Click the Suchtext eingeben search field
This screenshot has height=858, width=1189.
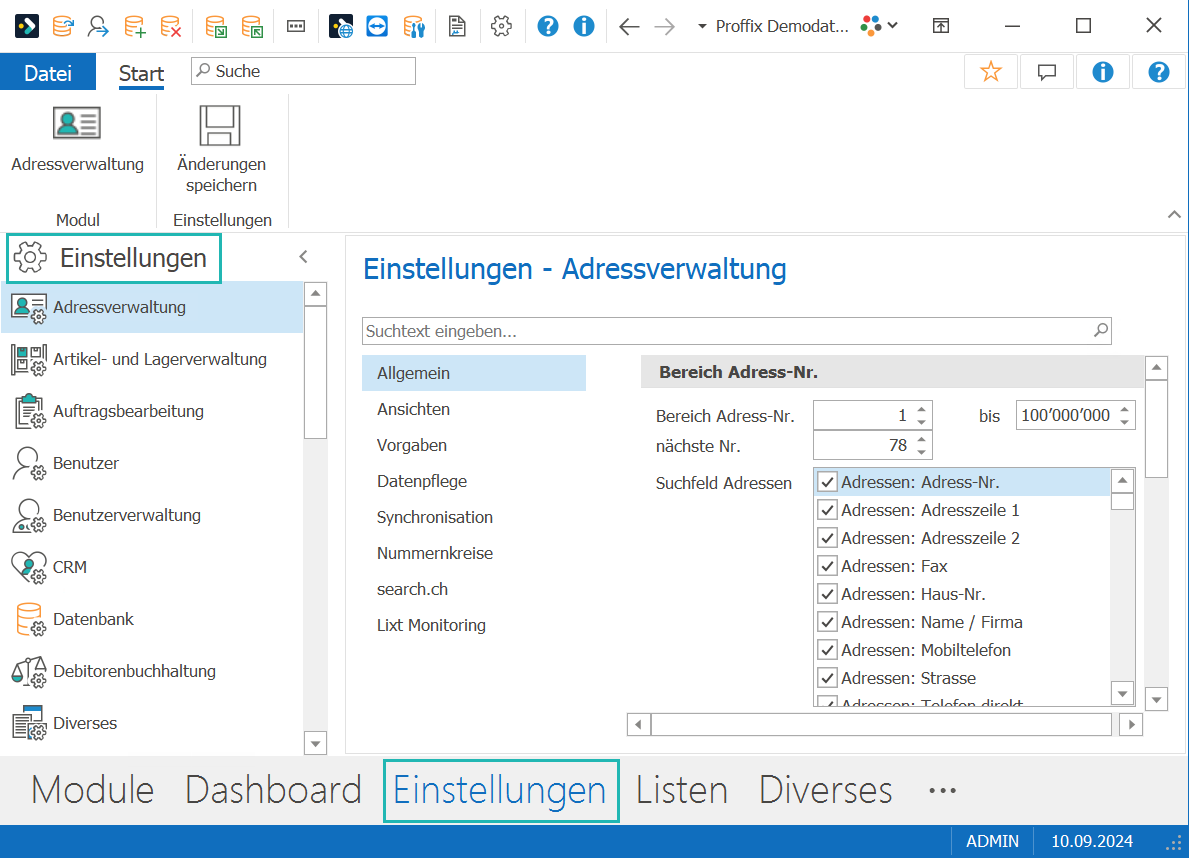[736, 332]
